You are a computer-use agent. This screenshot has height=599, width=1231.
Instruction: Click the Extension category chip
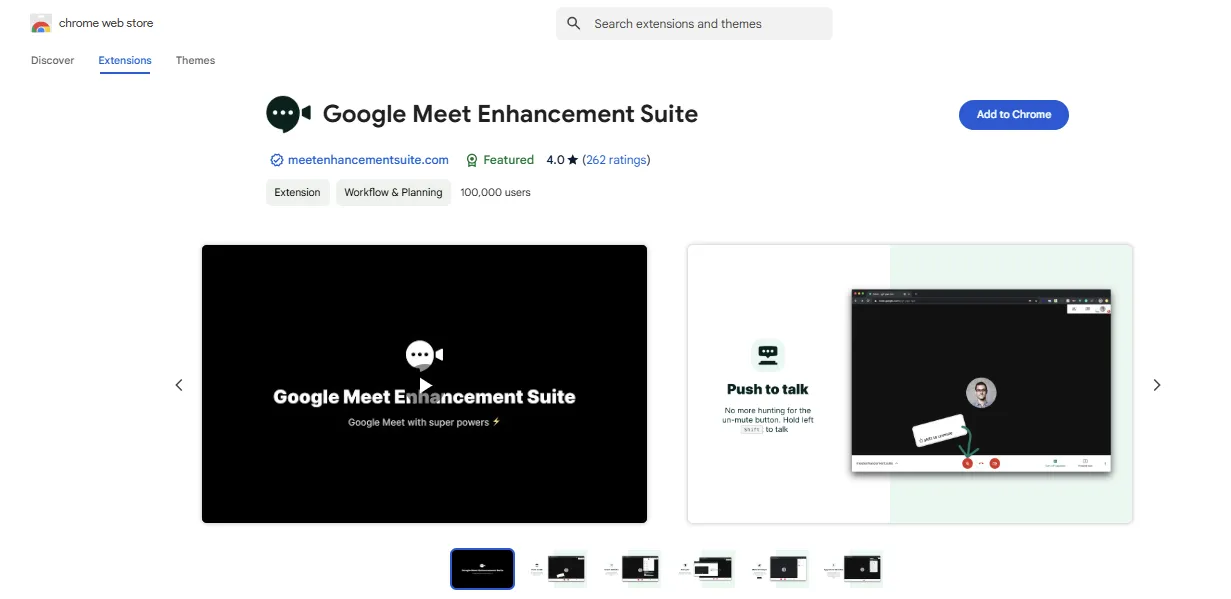(x=297, y=192)
